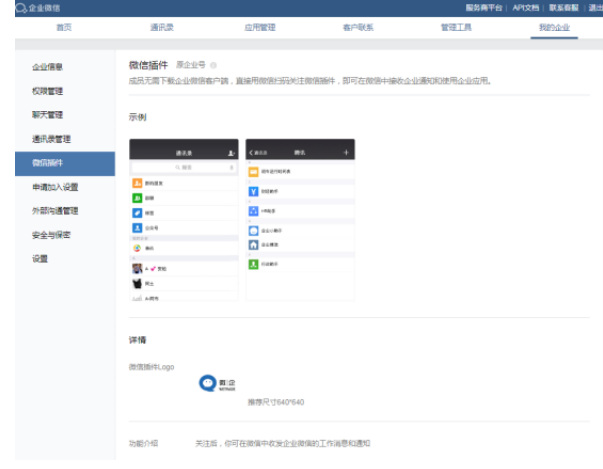Click the house app icon

coord(253,244)
